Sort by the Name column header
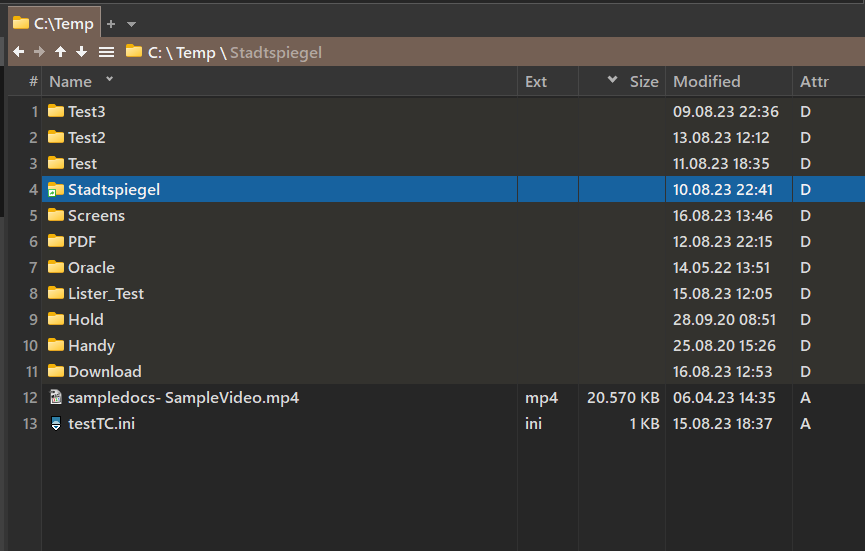865x551 pixels. (x=71, y=82)
